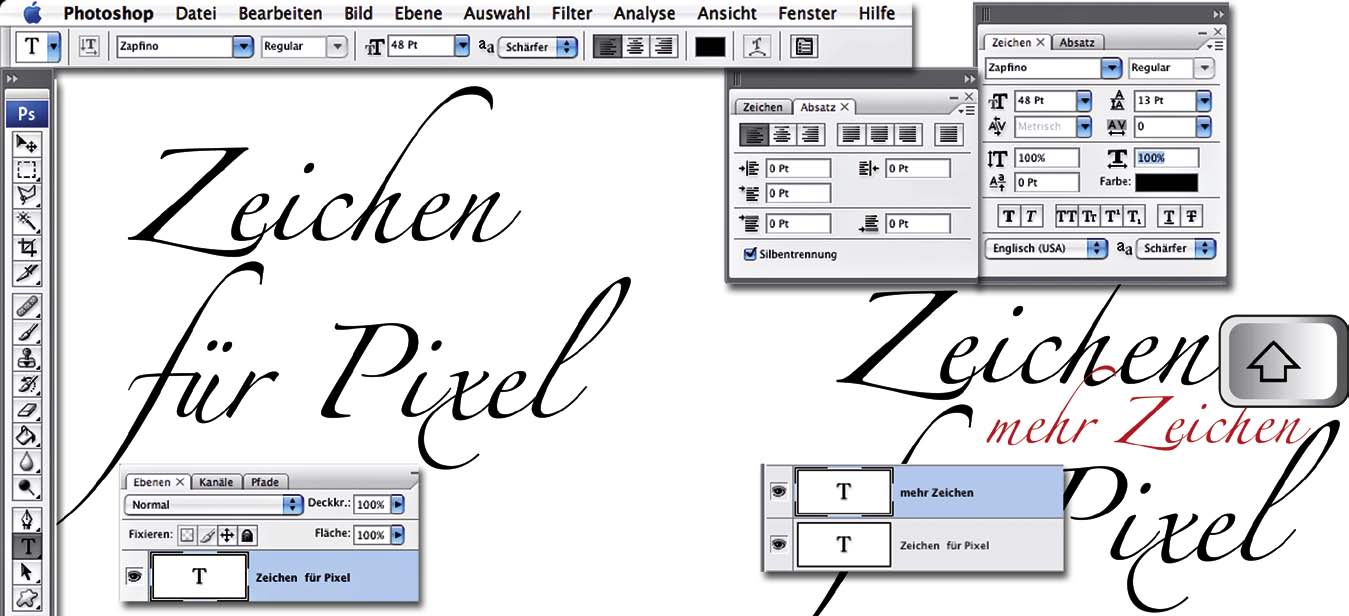The height and width of the screenshot is (616, 1349).
Task: Hide the 'mehr Zeichen' layer
Action: click(x=779, y=492)
